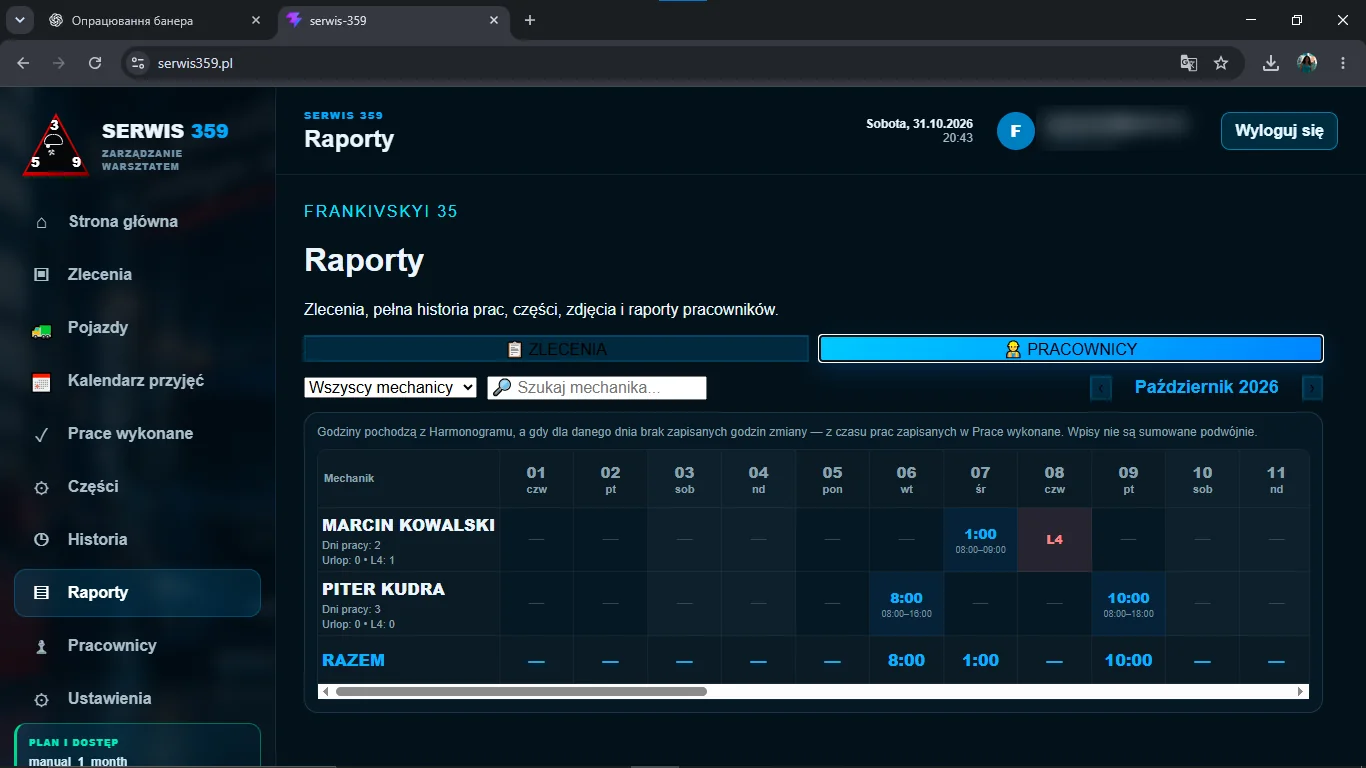
Task: Select the Prace wykonane checkmark icon
Action: [41, 434]
